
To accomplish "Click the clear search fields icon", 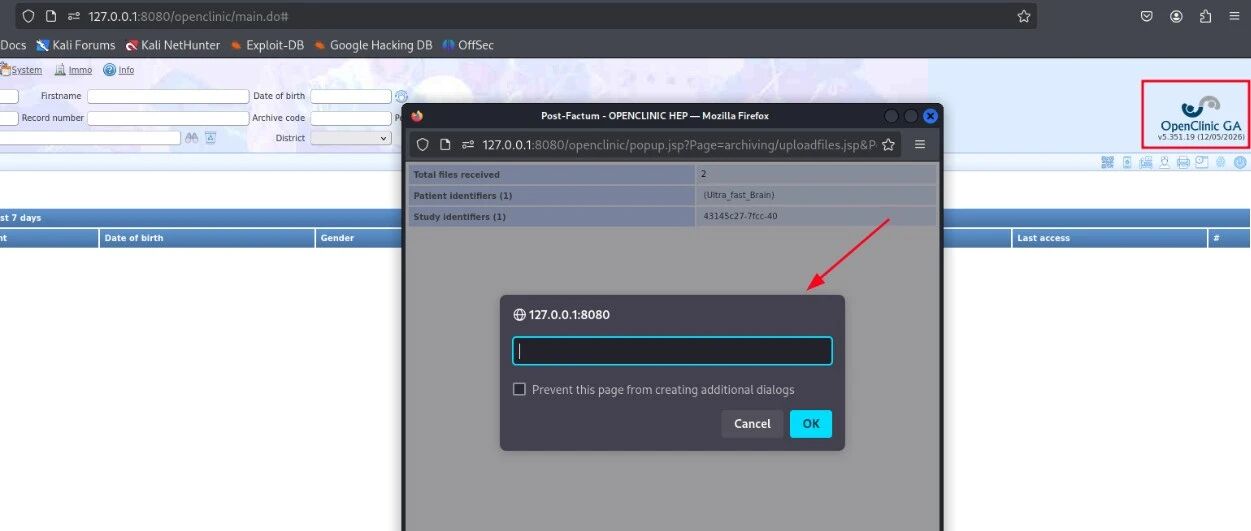I will [x=210, y=138].
